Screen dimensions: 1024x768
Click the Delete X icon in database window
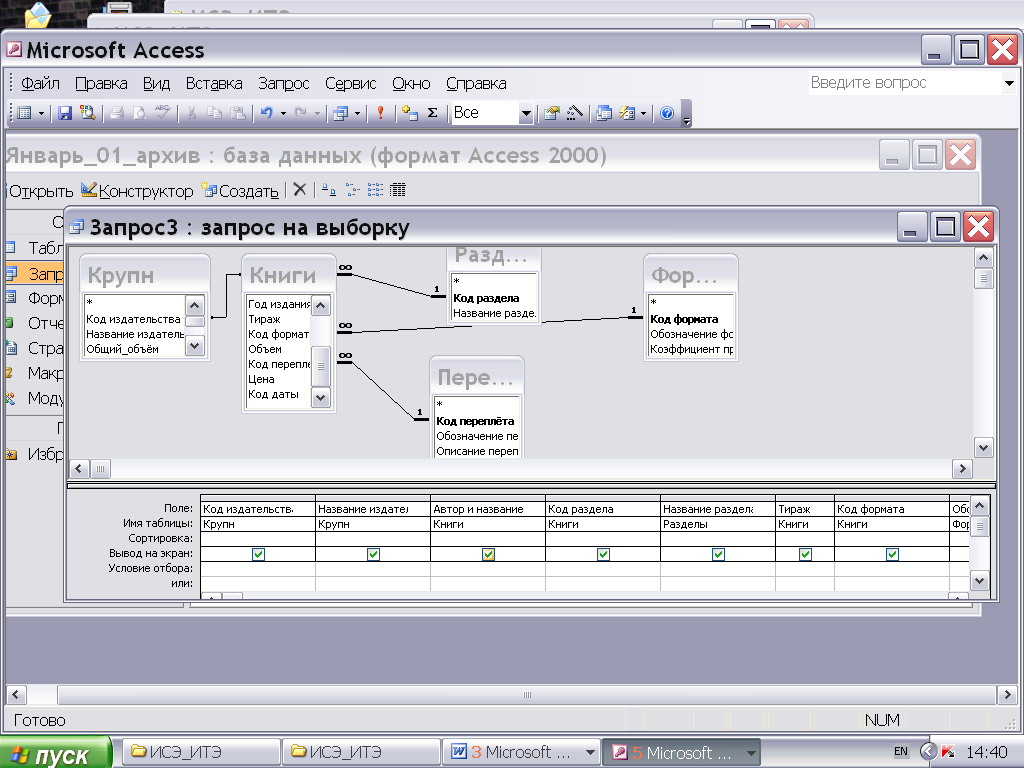point(300,189)
